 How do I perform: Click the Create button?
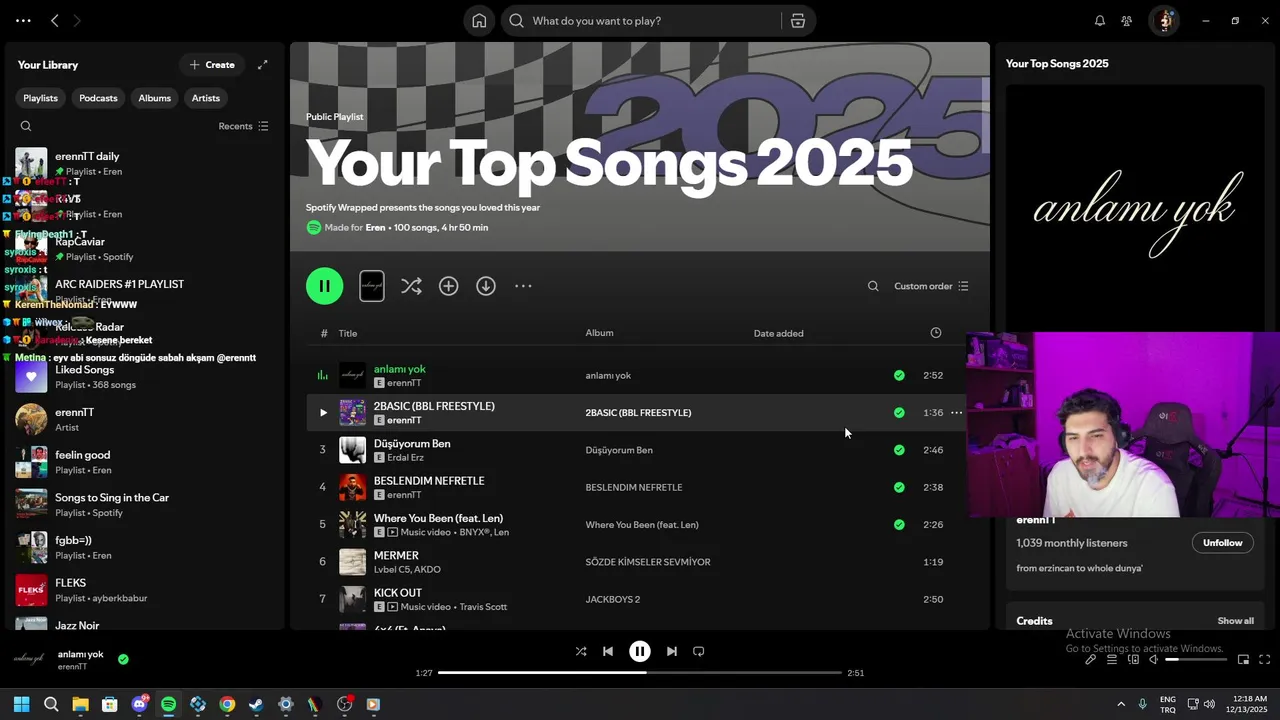click(212, 65)
